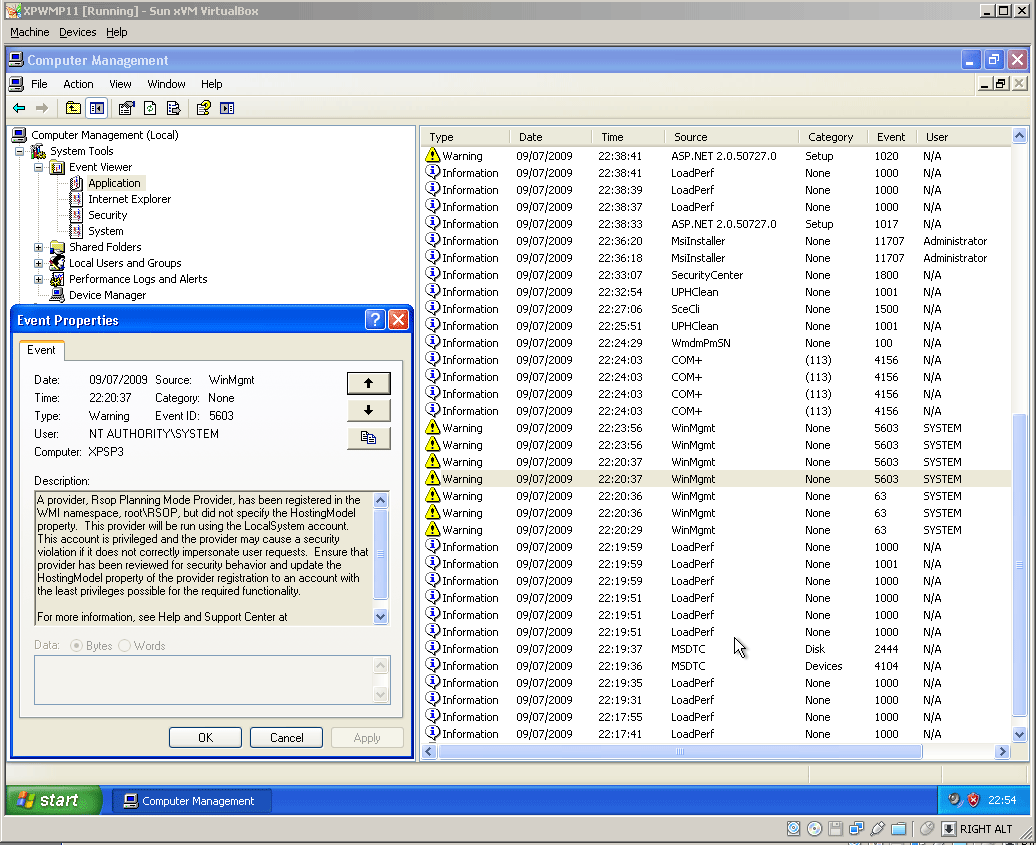
Task: Click the Refresh toolbar icon
Action: pos(150,108)
